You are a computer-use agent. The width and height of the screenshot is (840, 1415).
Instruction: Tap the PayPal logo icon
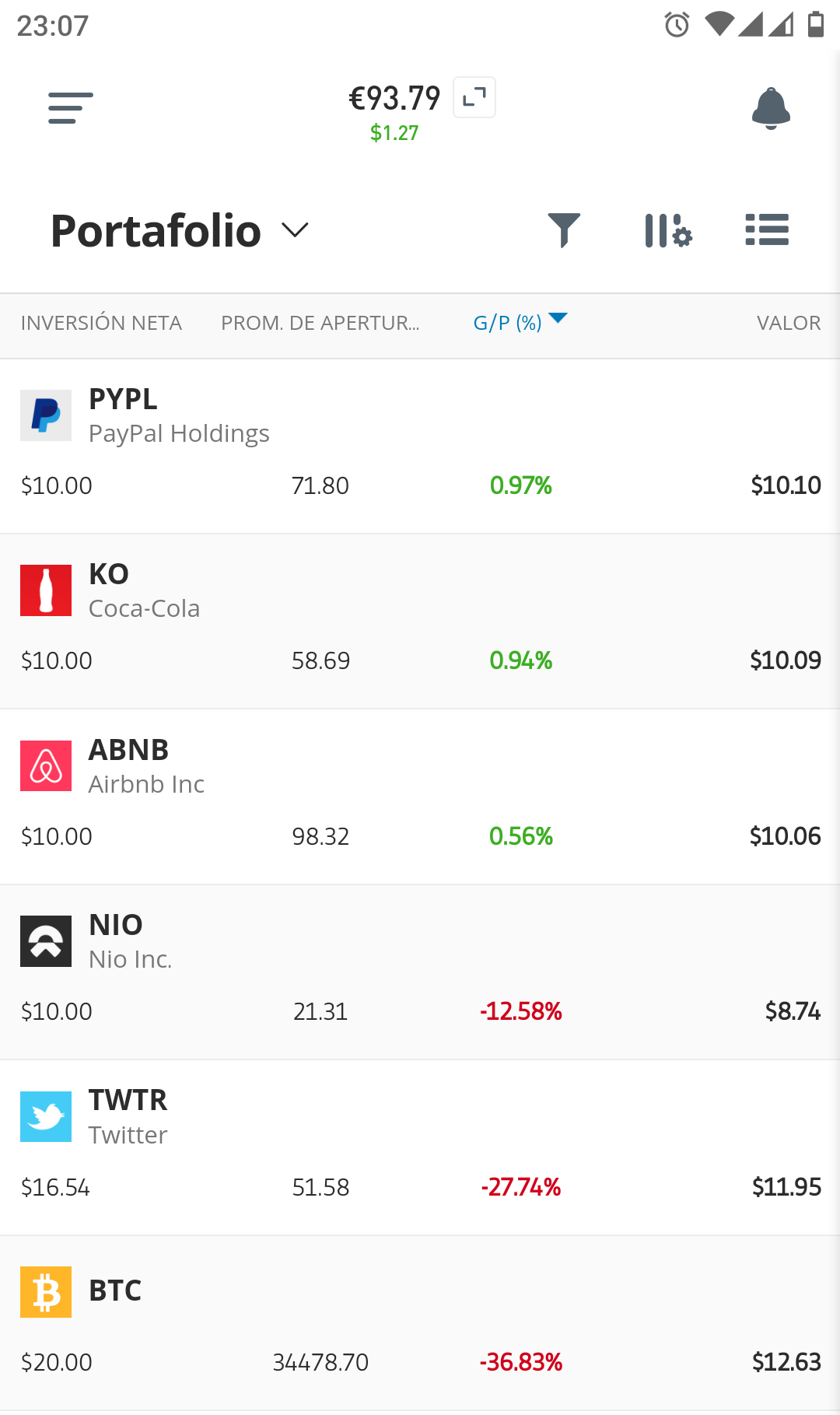46,415
